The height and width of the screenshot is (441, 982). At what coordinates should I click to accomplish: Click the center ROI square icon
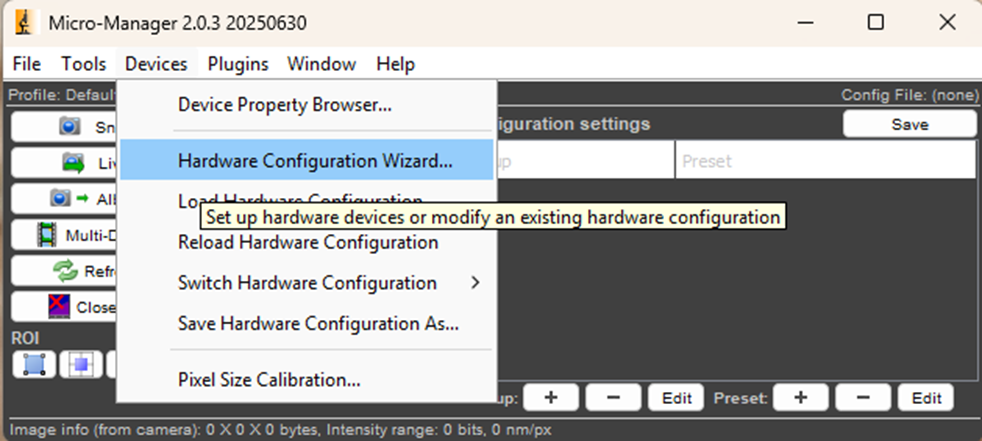coord(81,364)
